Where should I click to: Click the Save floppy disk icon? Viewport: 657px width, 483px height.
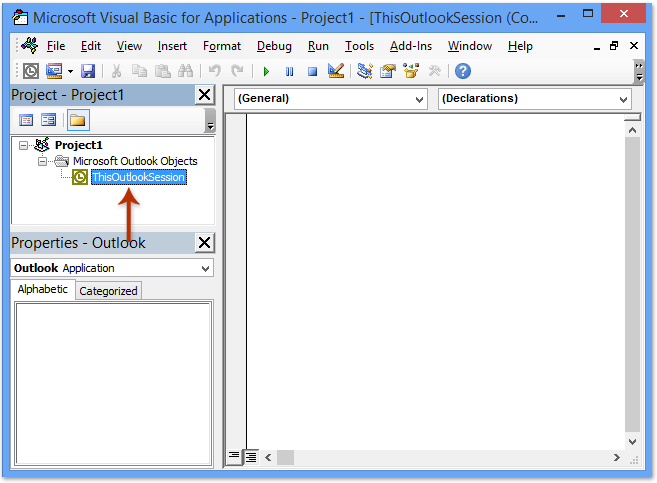click(88, 71)
